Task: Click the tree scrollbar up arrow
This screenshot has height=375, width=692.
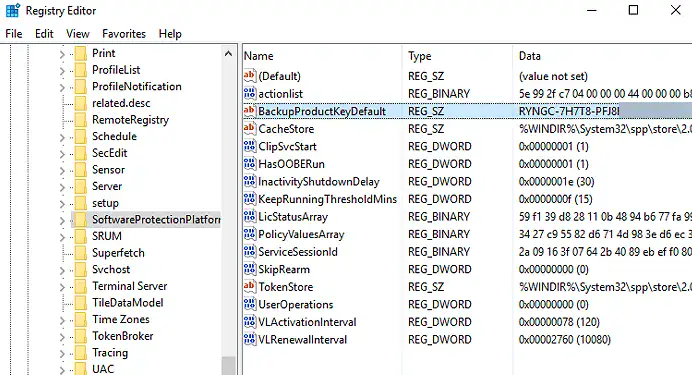Action: point(229,54)
